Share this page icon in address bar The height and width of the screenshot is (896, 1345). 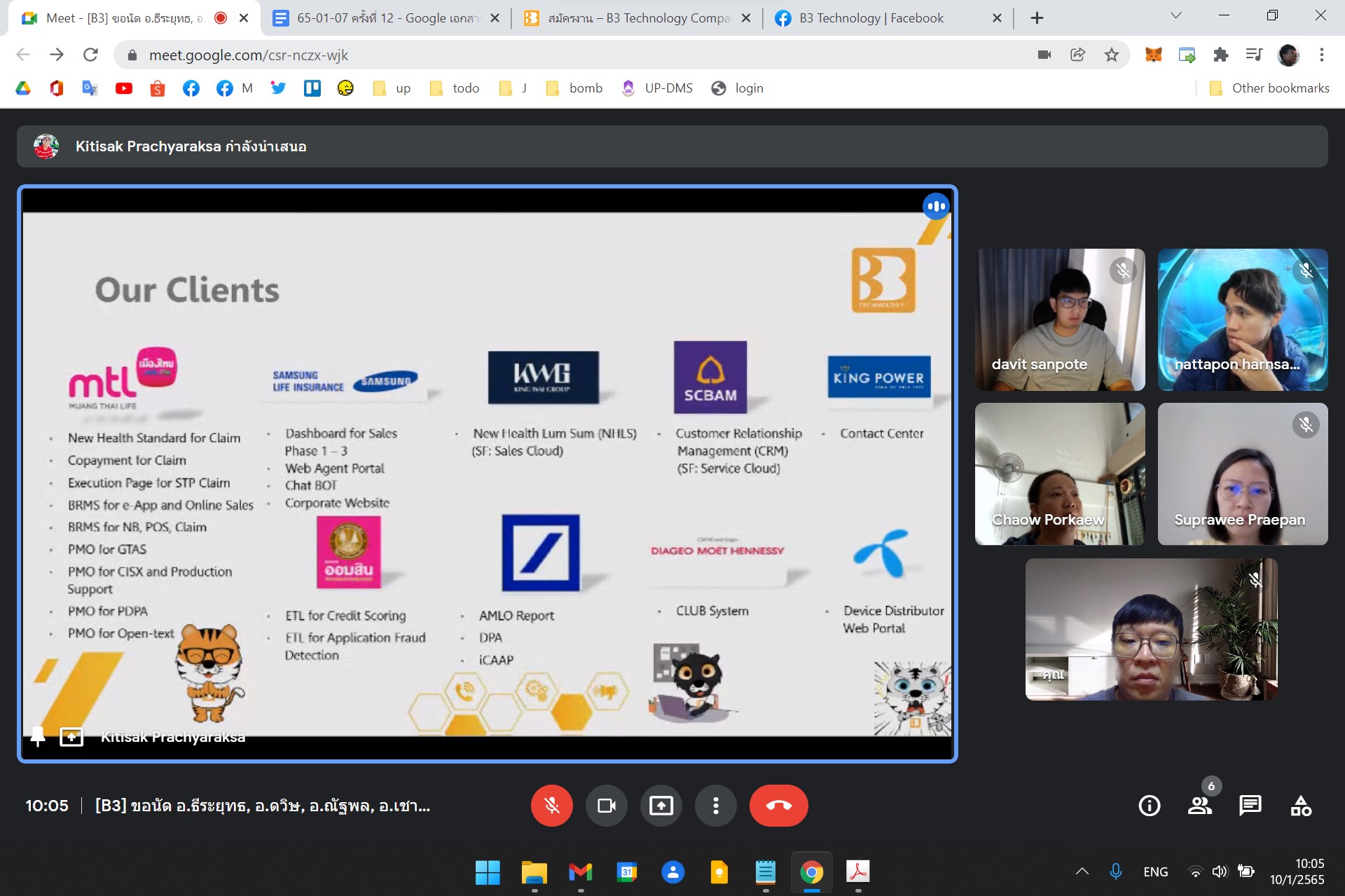coord(1077,55)
